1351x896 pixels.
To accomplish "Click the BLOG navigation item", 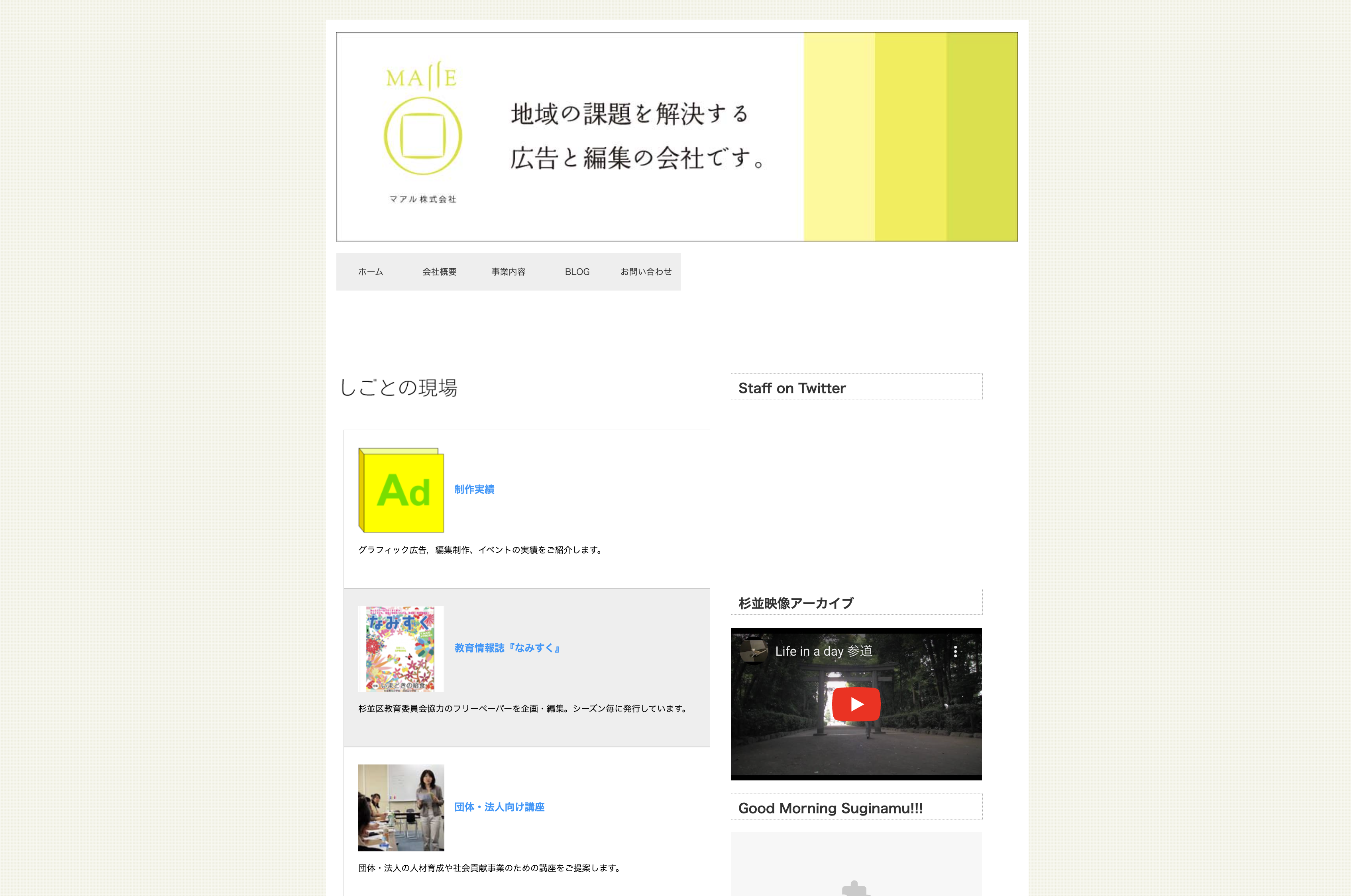I will (x=577, y=272).
